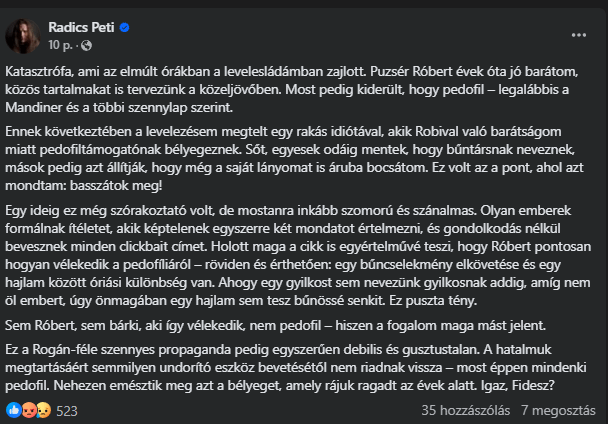Open the three-dot post options menu

point(579,35)
